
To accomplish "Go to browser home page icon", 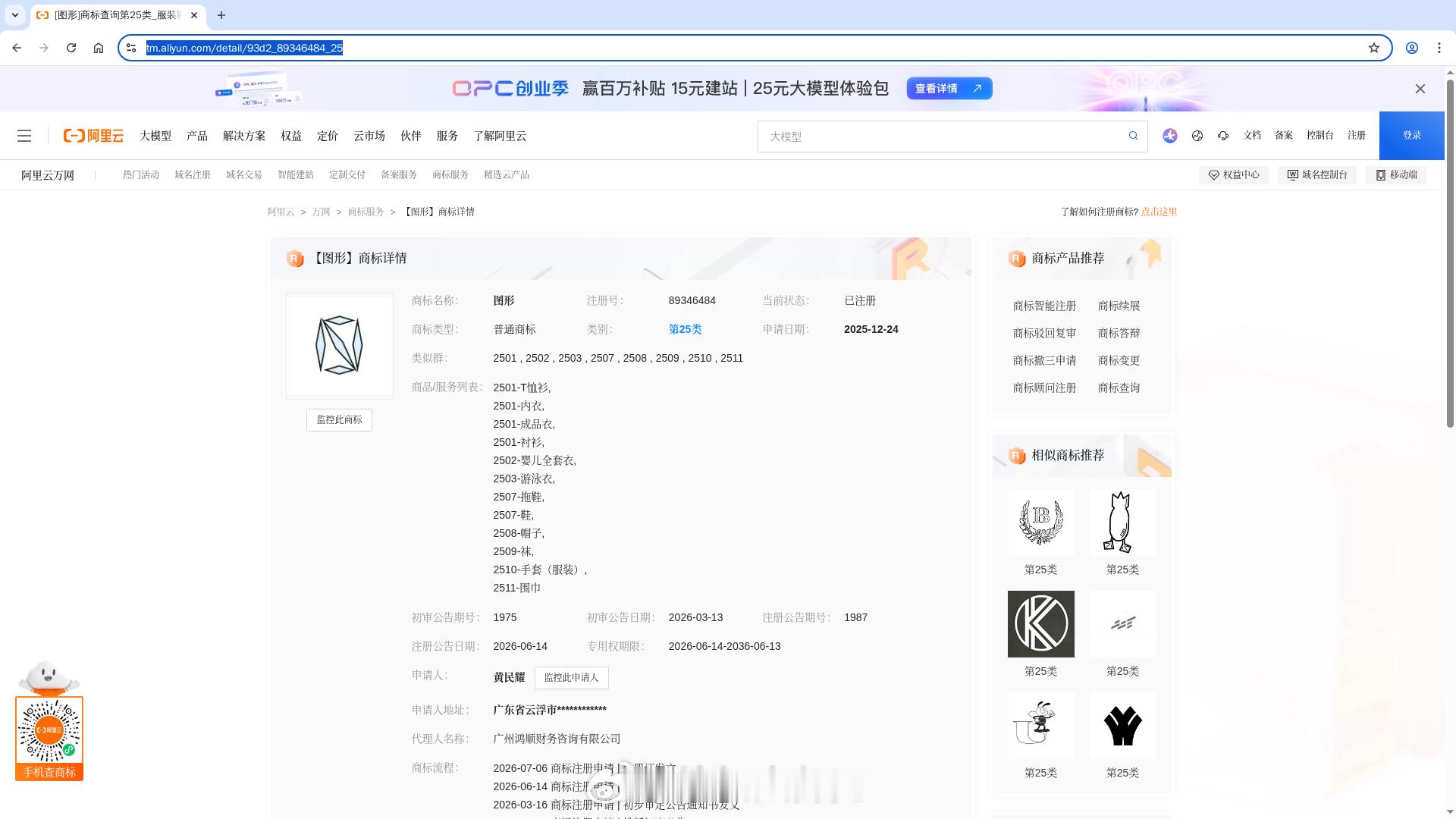I will (99, 48).
